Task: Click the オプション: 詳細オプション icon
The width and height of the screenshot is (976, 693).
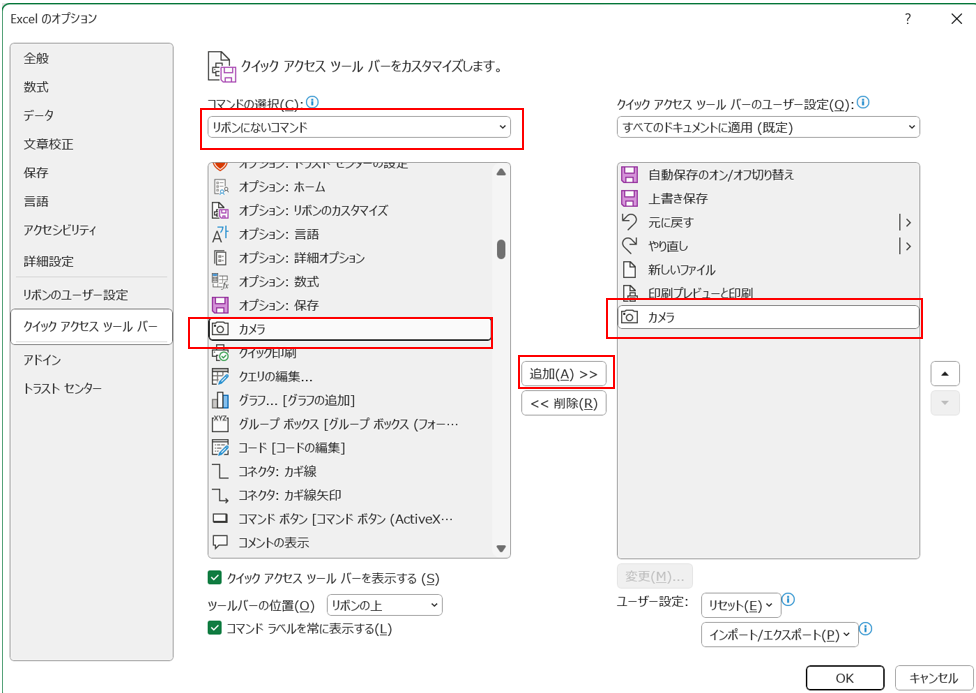Action: [220, 258]
